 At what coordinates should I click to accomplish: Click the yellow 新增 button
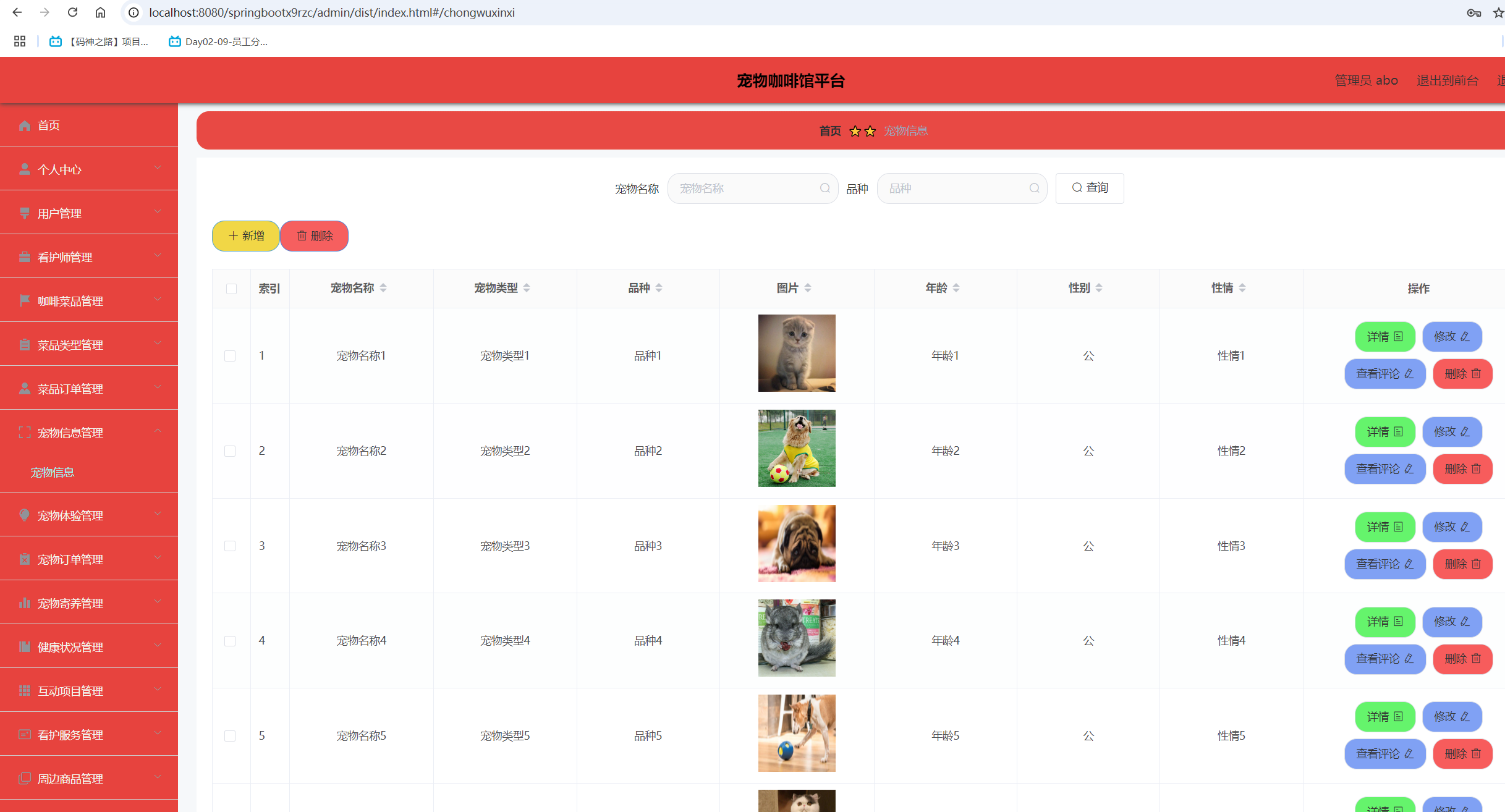coord(246,236)
